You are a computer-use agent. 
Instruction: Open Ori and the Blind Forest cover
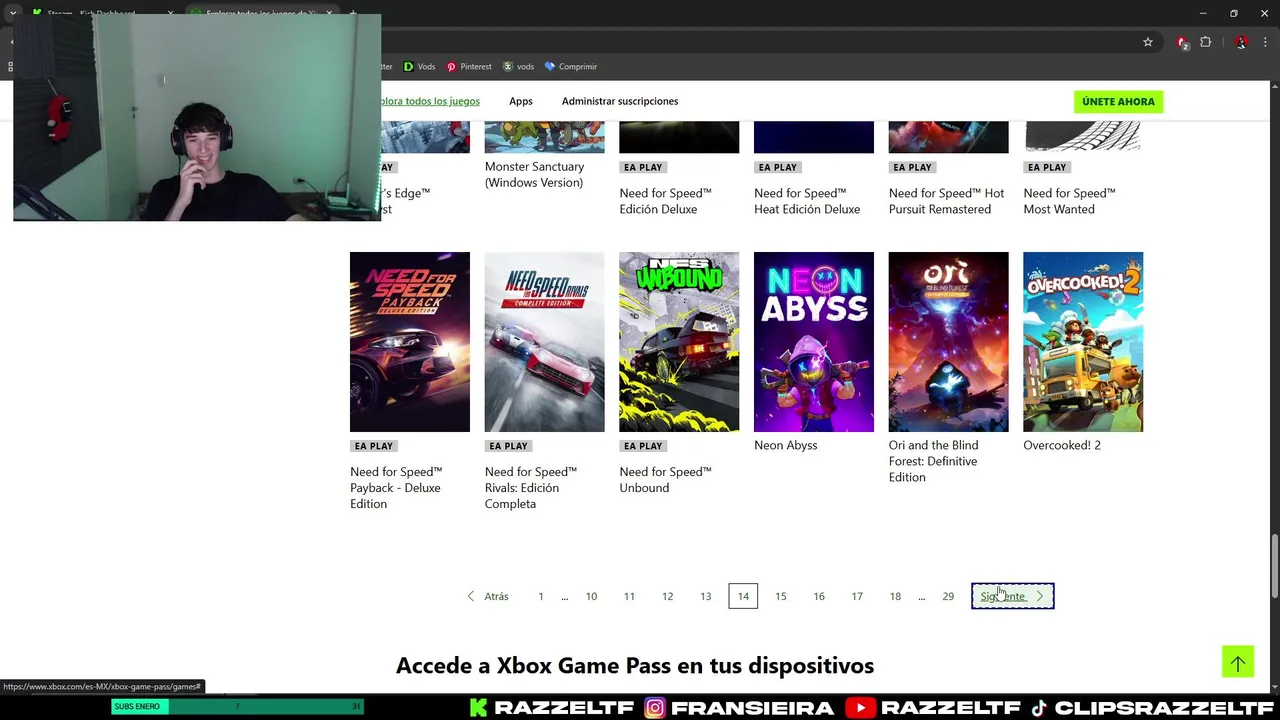coord(948,342)
